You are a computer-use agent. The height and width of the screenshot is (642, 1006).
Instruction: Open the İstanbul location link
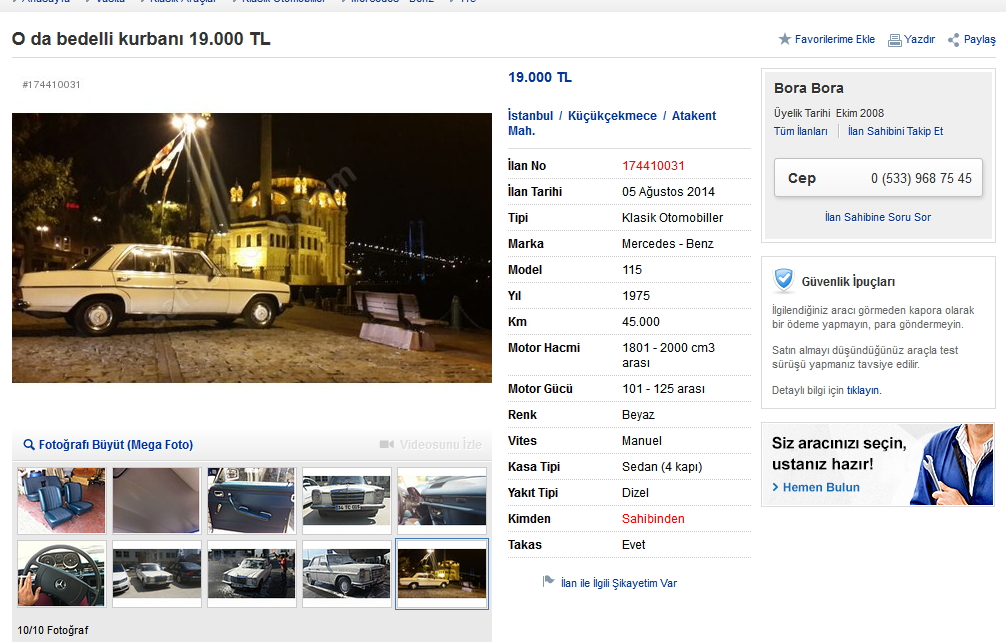[530, 115]
